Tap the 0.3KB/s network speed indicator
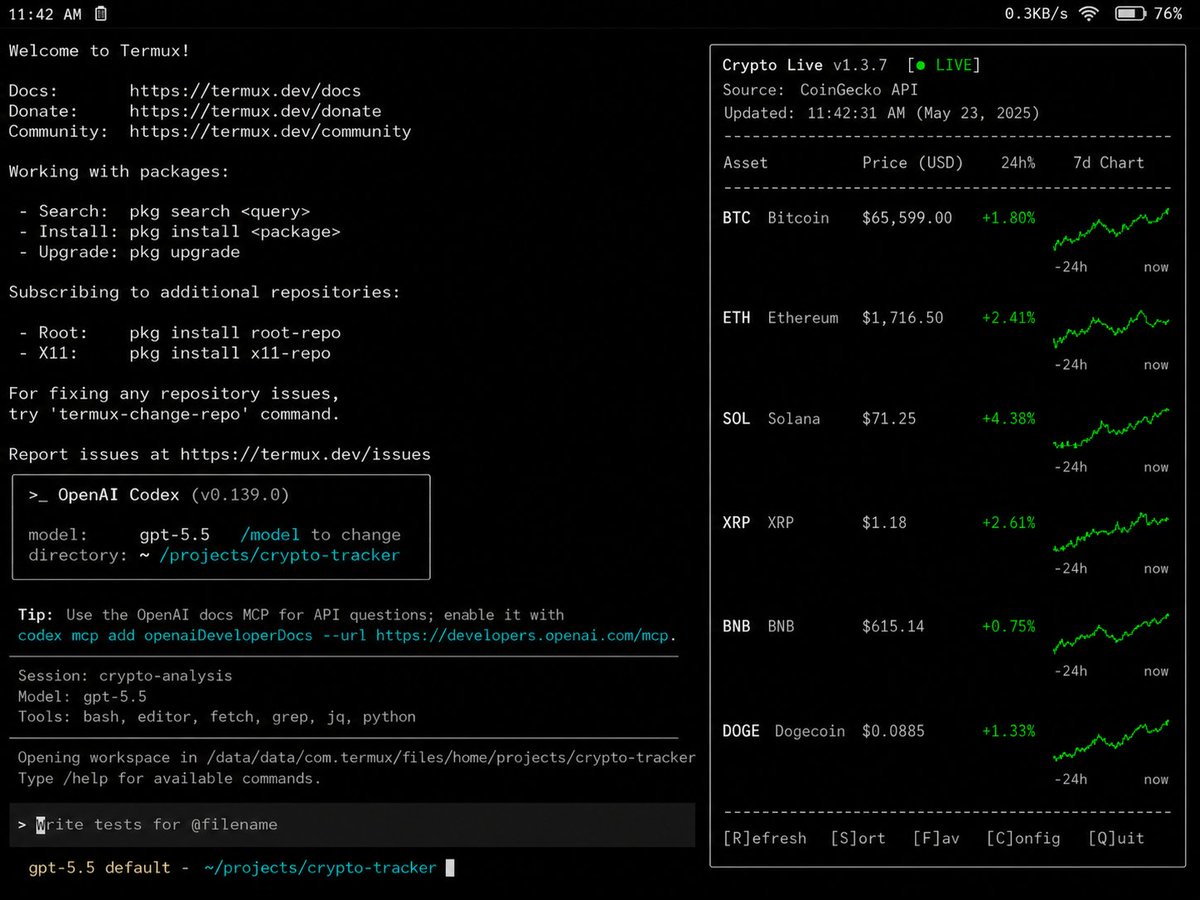 pos(1036,14)
